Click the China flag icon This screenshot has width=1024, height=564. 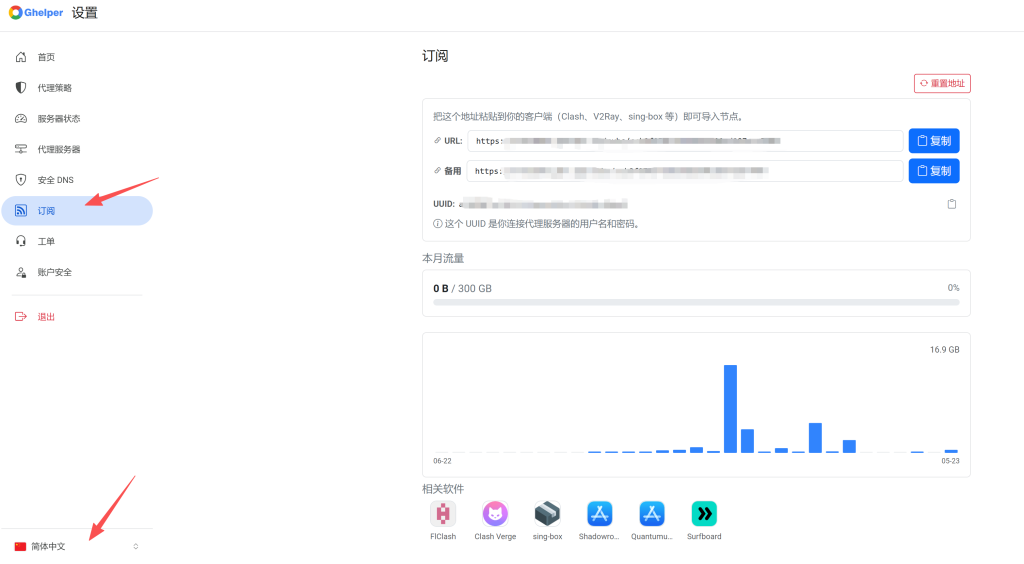20,546
